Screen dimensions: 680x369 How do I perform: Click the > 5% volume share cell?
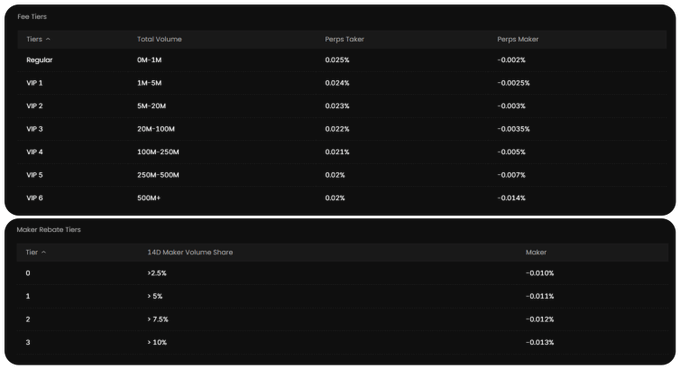[155, 297]
